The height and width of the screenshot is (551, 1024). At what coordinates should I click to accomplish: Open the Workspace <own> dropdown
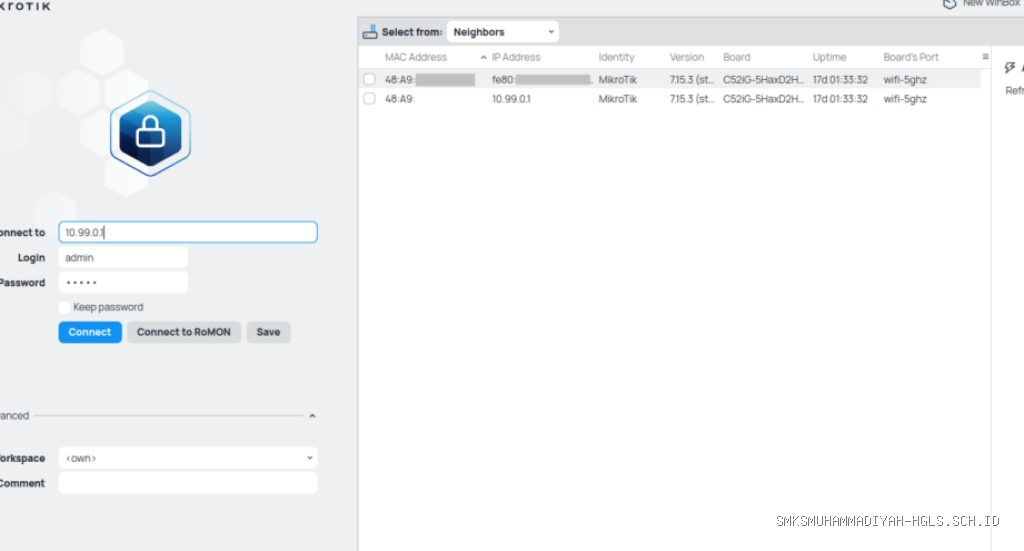coord(188,458)
